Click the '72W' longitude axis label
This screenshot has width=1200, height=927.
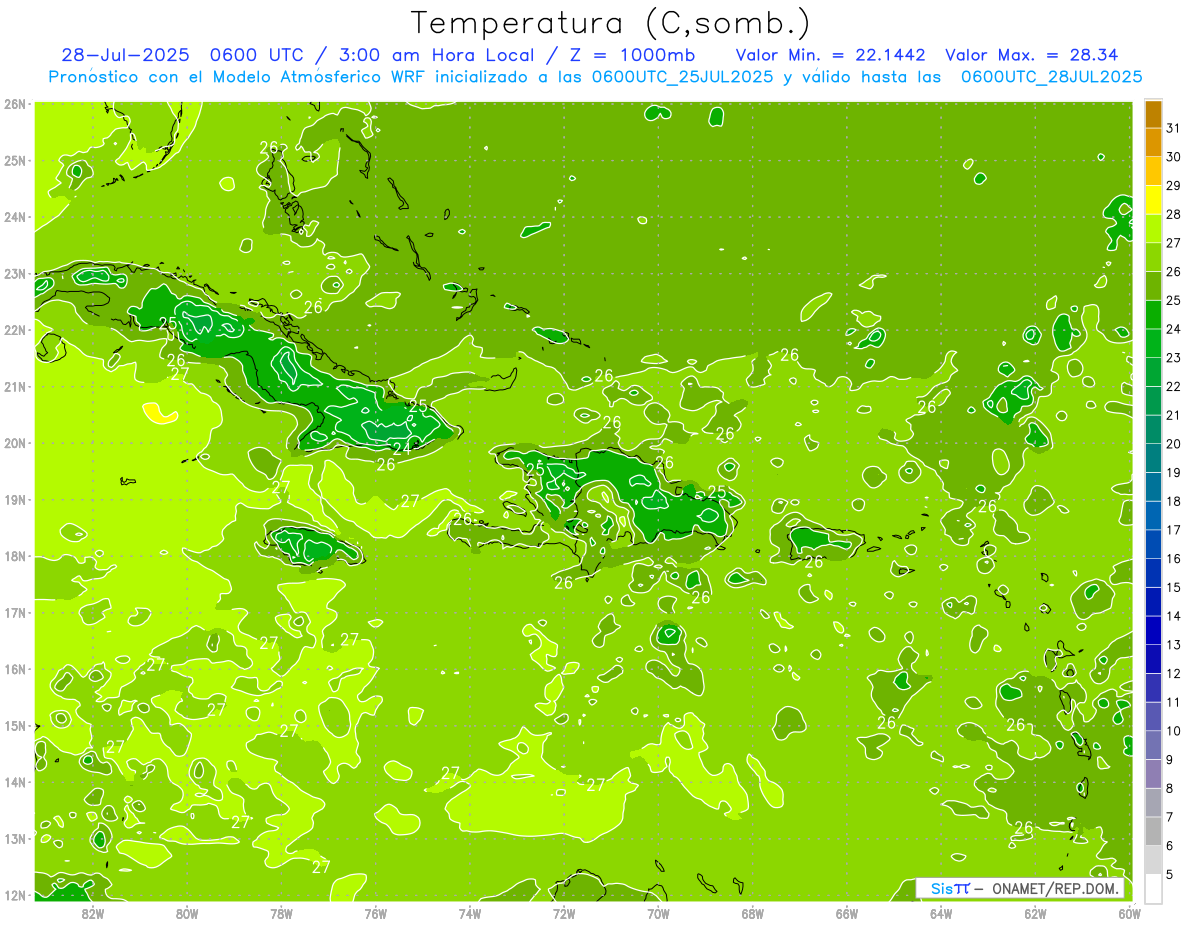tap(564, 913)
